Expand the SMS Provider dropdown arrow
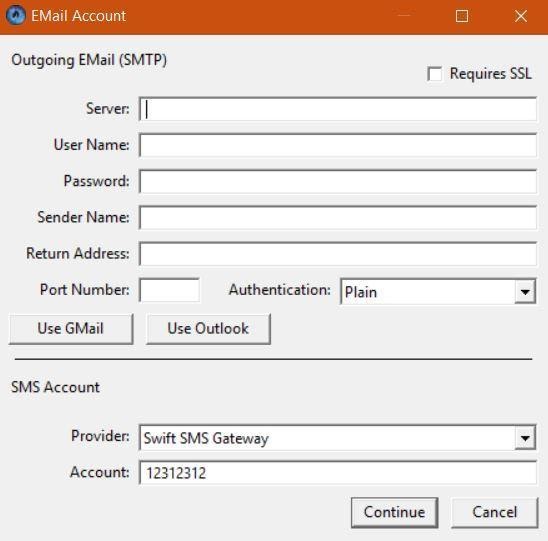This screenshot has width=548, height=541. pos(525,438)
